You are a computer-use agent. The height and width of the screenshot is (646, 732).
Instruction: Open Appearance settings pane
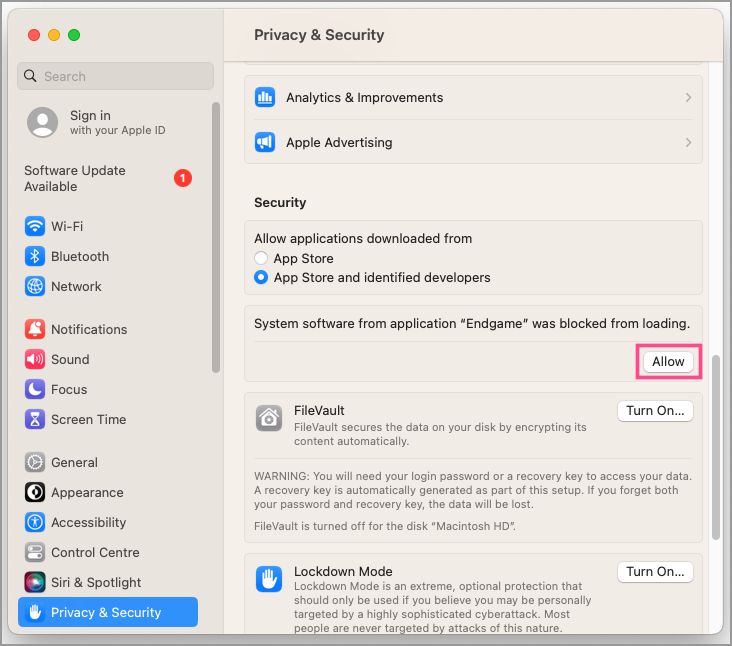87,492
